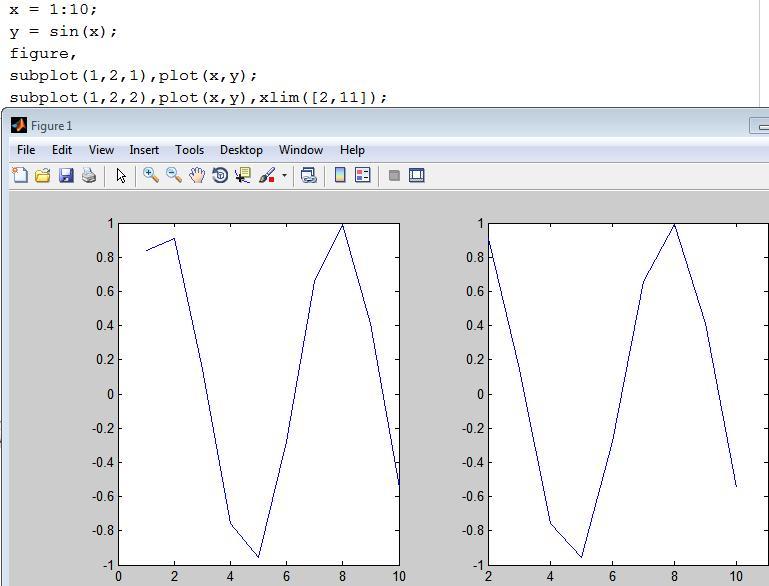Click the x-axis label 10 of right plot
769x586 pixels.
click(x=736, y=576)
